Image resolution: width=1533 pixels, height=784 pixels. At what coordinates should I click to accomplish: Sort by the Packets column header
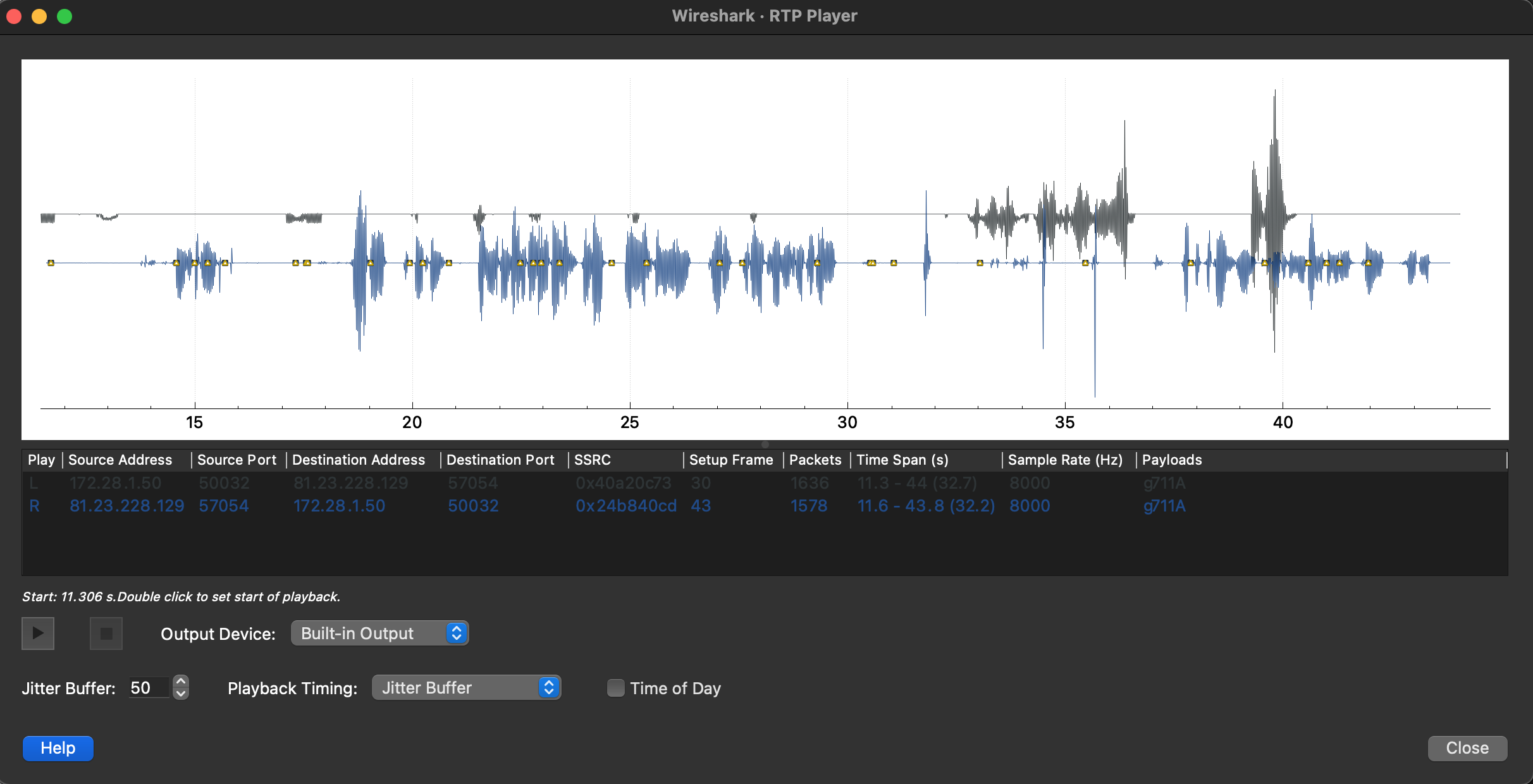(x=815, y=460)
